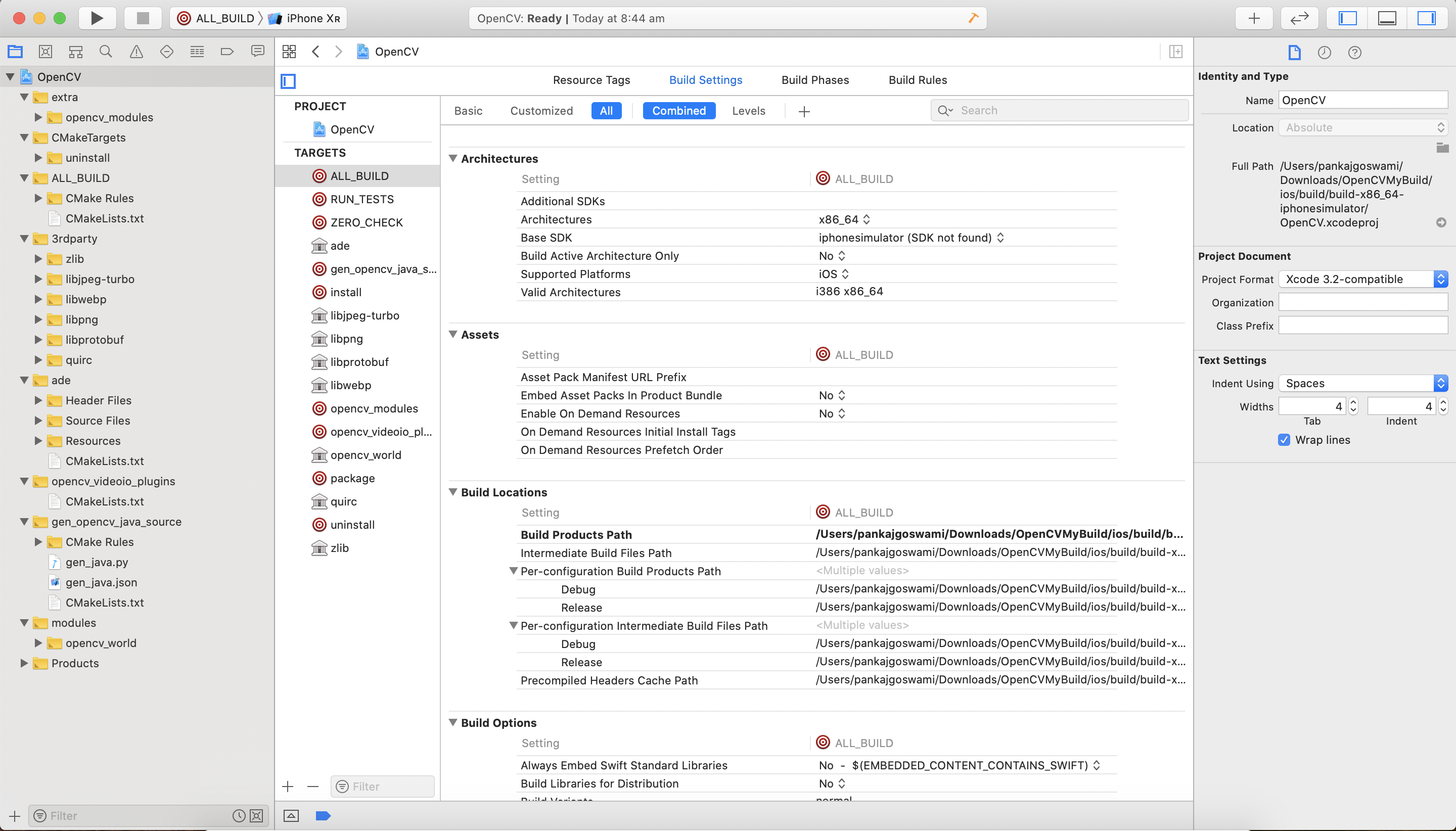This screenshot has width=1456, height=831.
Task: Expand the opencv_modules folder
Action: [38, 118]
